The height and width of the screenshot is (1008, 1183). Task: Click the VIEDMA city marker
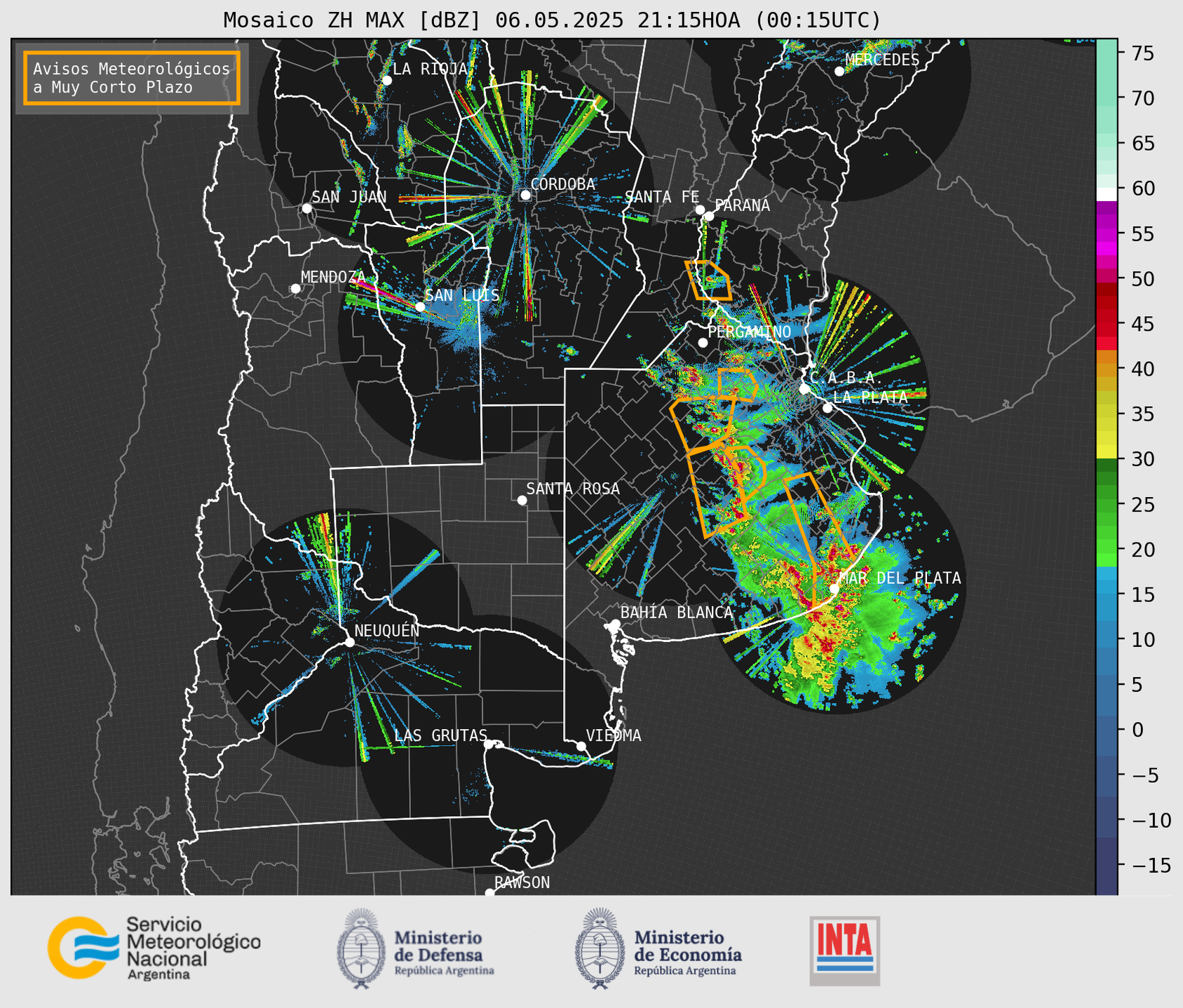coord(581,746)
